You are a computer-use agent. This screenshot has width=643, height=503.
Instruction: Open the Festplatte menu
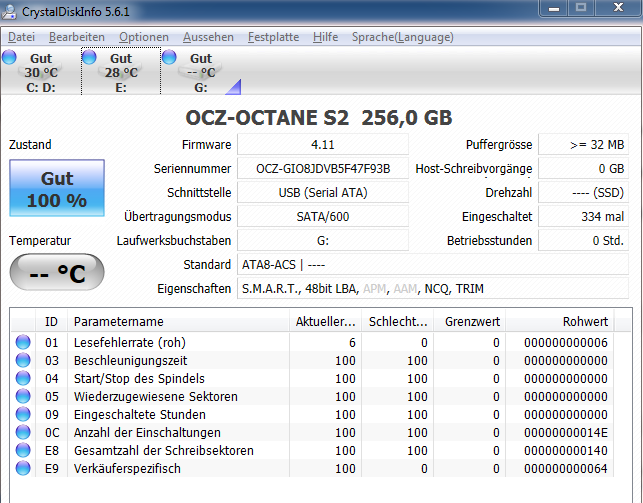click(274, 37)
